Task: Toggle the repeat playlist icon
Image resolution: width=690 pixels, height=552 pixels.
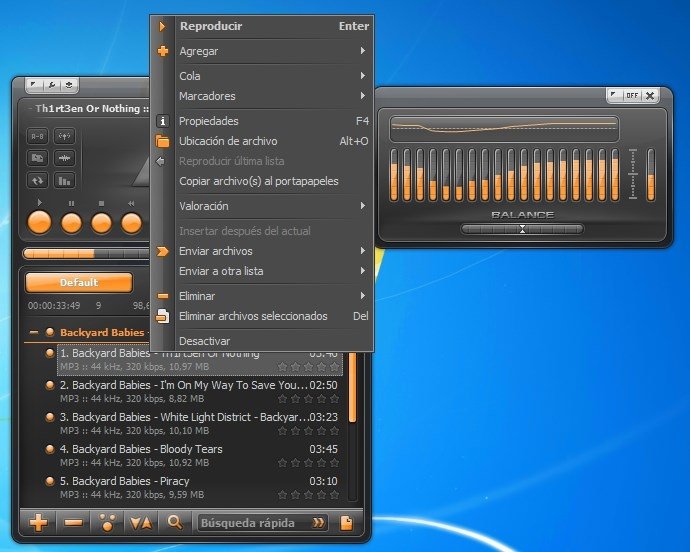Action: [37, 180]
